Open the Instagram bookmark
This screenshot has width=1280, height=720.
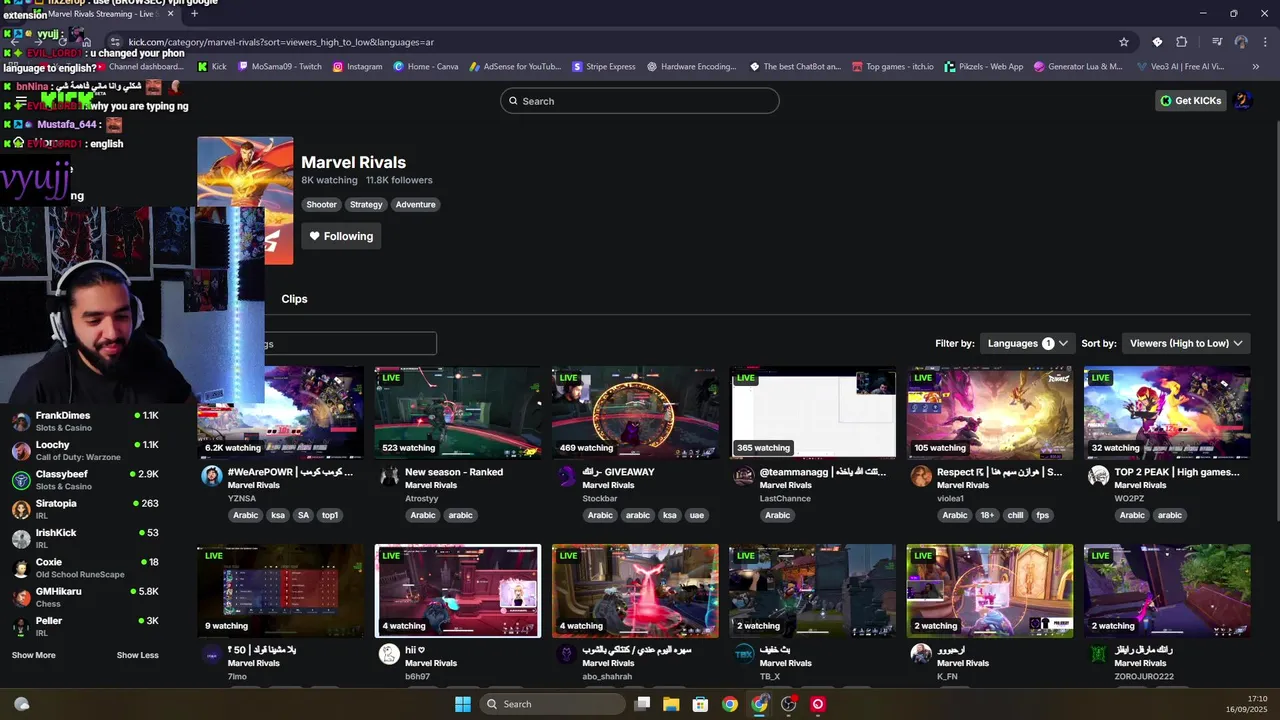(357, 67)
